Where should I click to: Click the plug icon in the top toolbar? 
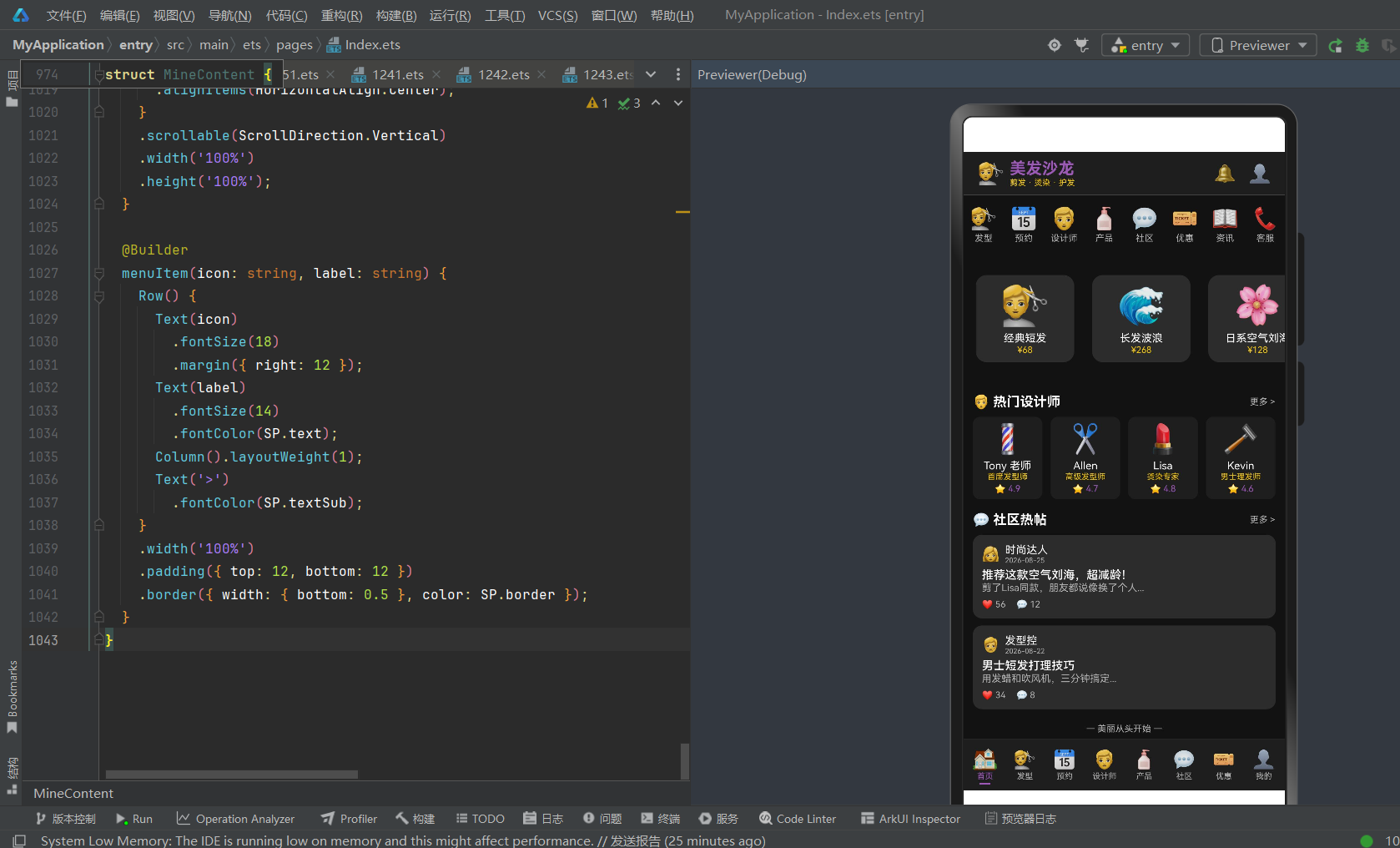click(1082, 45)
